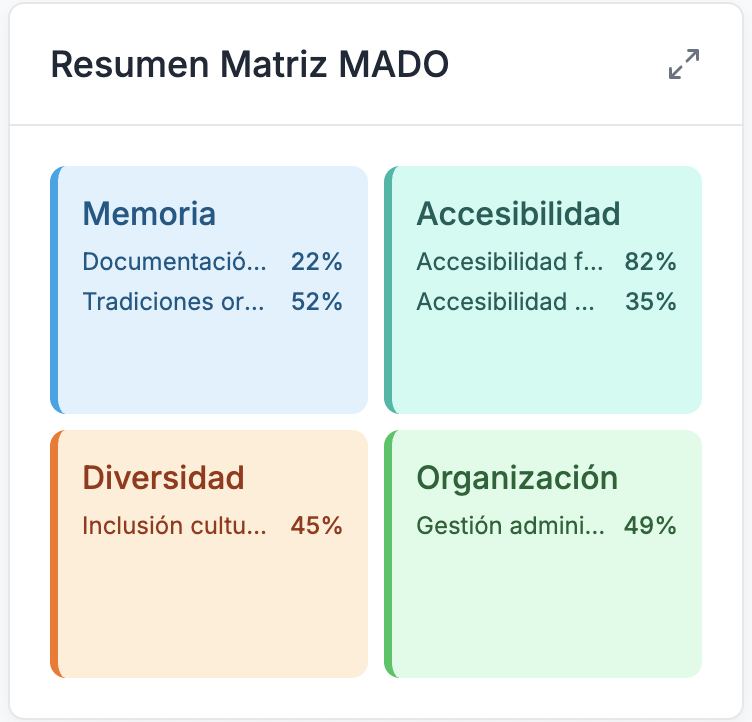Open the Memoria quadrant card

pos(210,360)
